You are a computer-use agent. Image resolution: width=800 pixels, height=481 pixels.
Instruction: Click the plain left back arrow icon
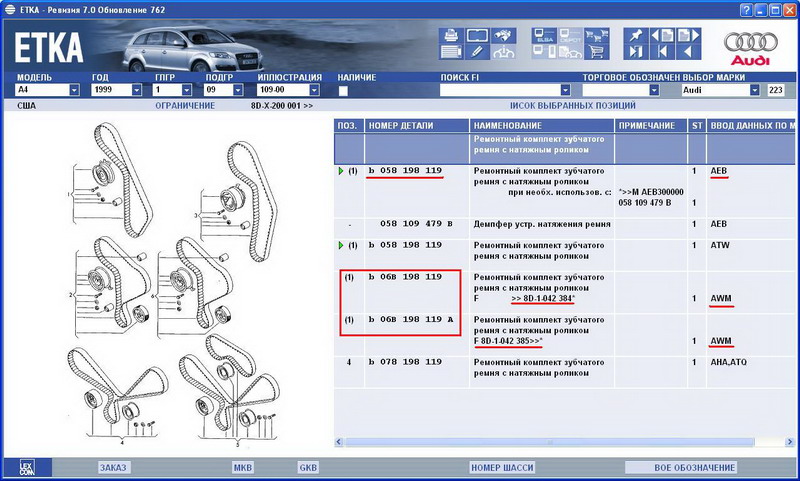688,52
